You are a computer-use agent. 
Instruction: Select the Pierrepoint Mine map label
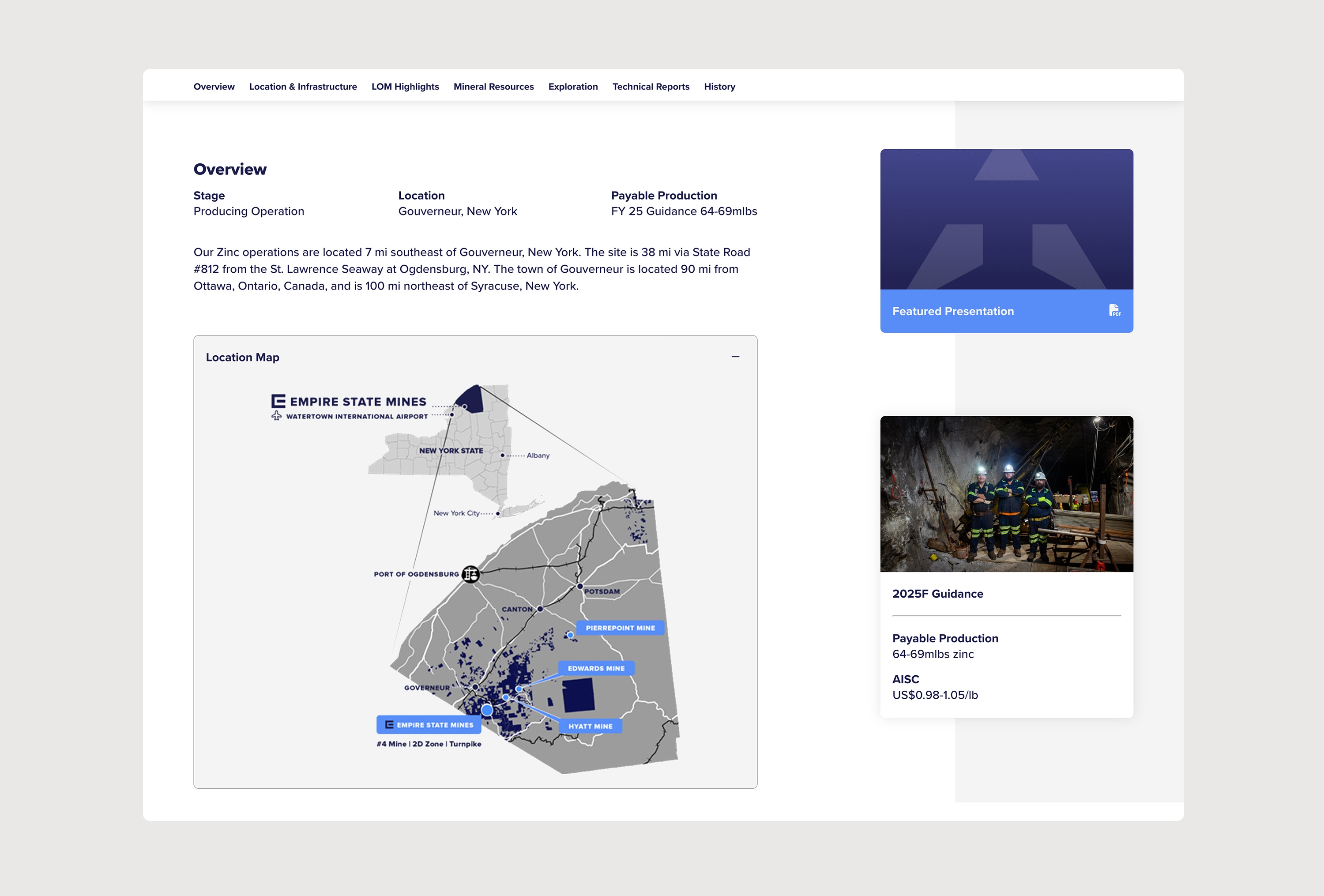tap(621, 628)
